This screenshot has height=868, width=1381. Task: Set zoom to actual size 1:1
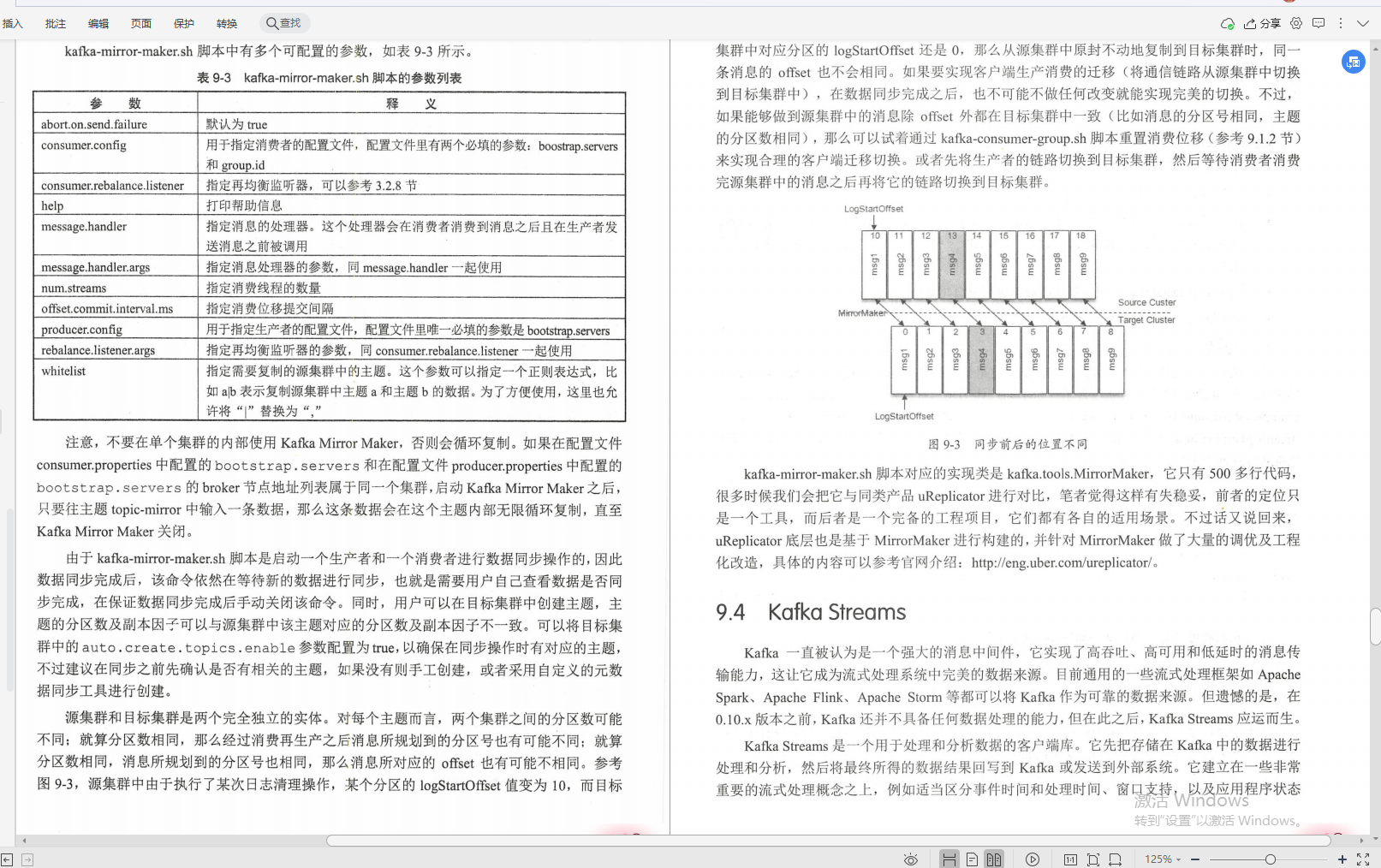[x=1070, y=859]
